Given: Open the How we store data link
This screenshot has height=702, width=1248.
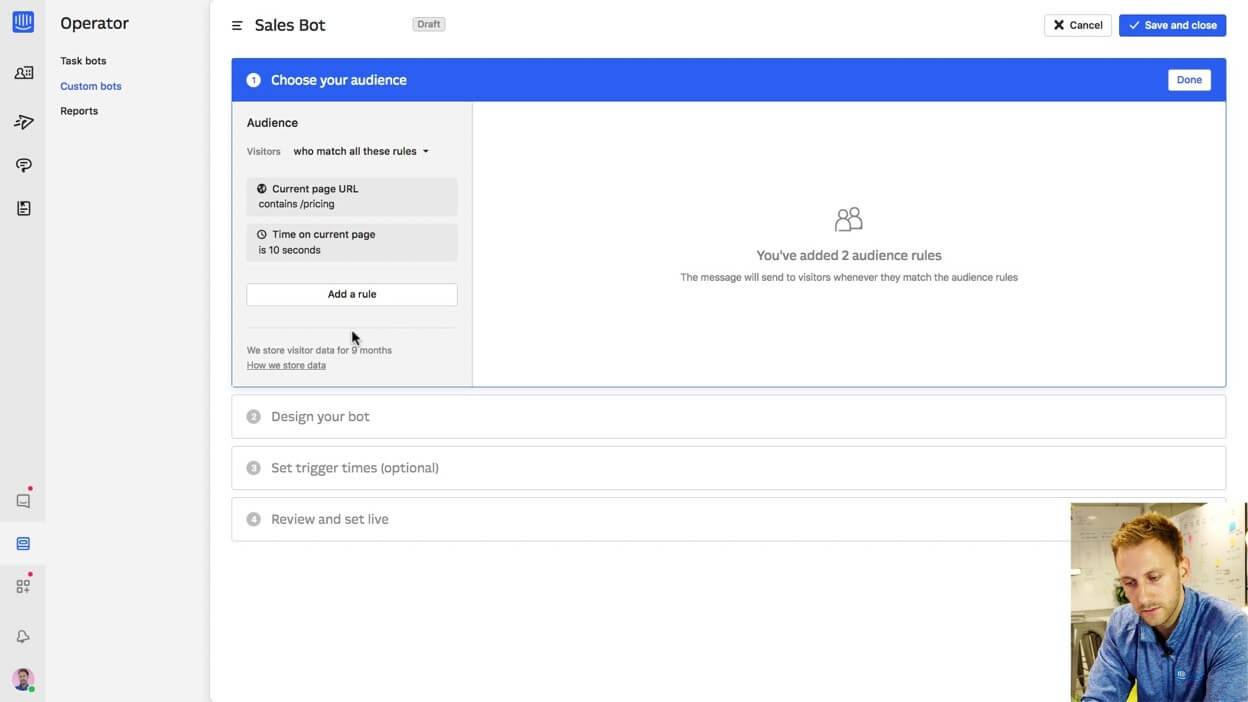Looking at the screenshot, I should coord(286,366).
